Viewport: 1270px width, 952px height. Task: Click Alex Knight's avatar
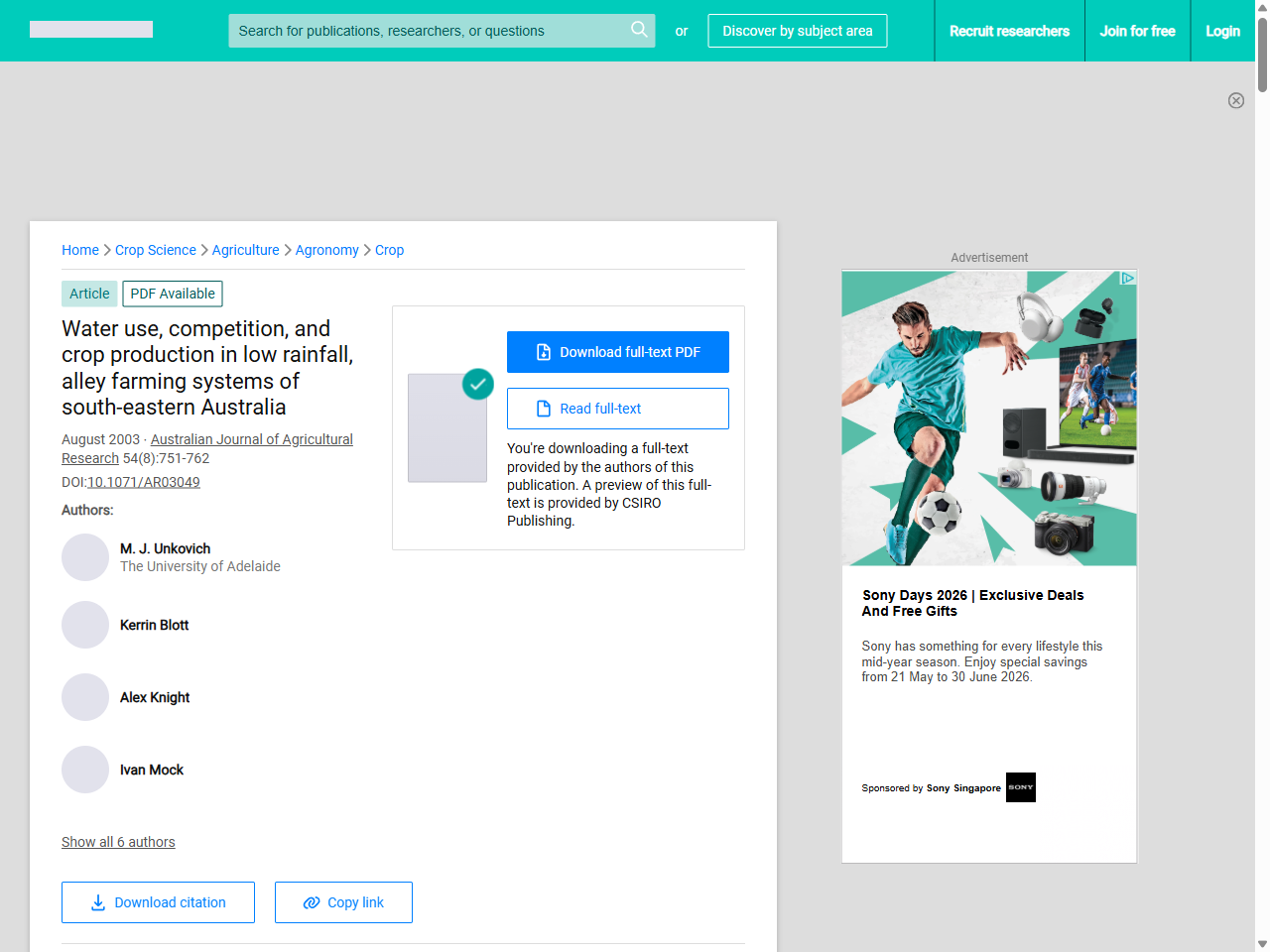[x=85, y=697]
